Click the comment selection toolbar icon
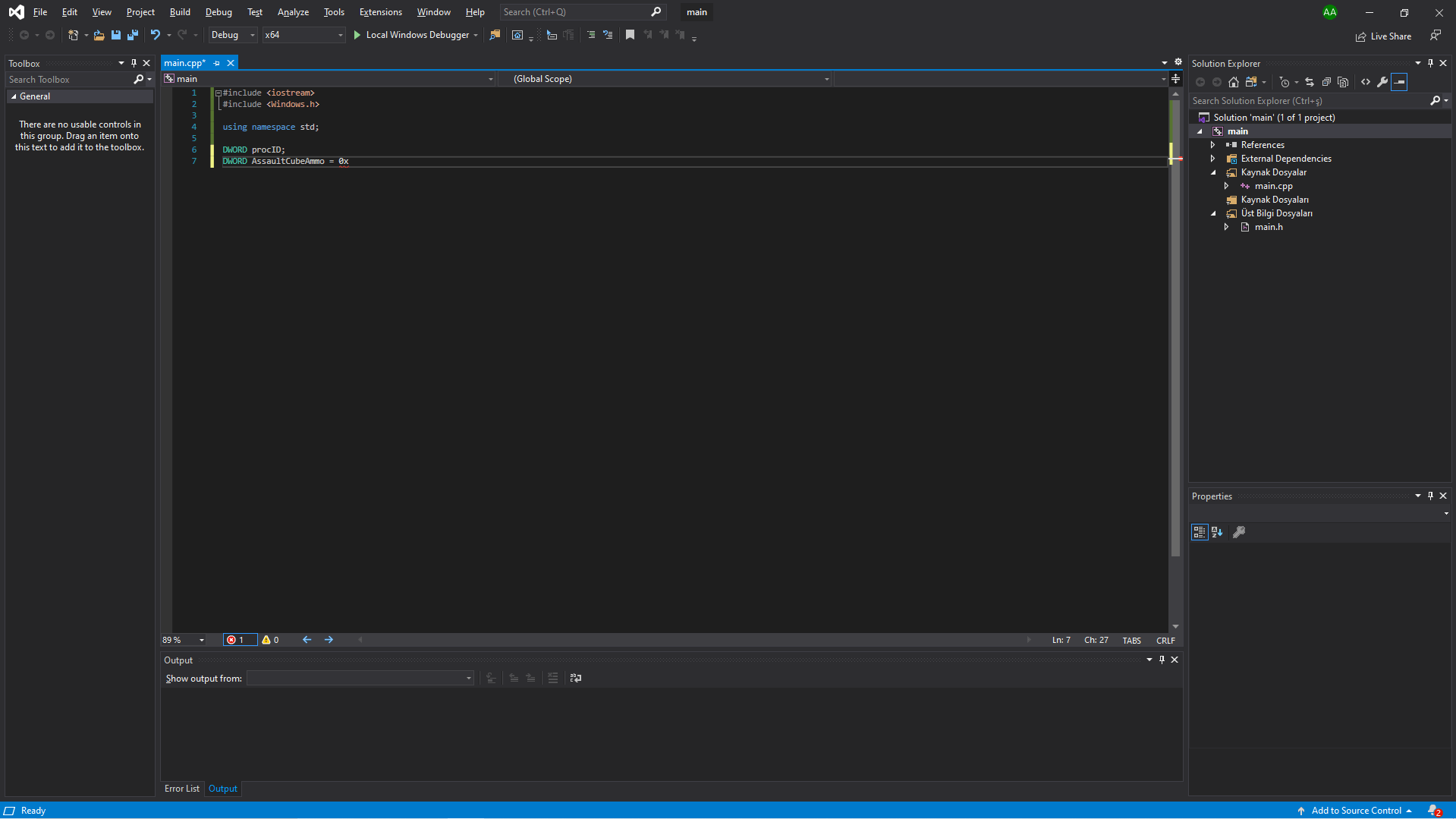This screenshot has height=819, width=1456. (x=591, y=35)
